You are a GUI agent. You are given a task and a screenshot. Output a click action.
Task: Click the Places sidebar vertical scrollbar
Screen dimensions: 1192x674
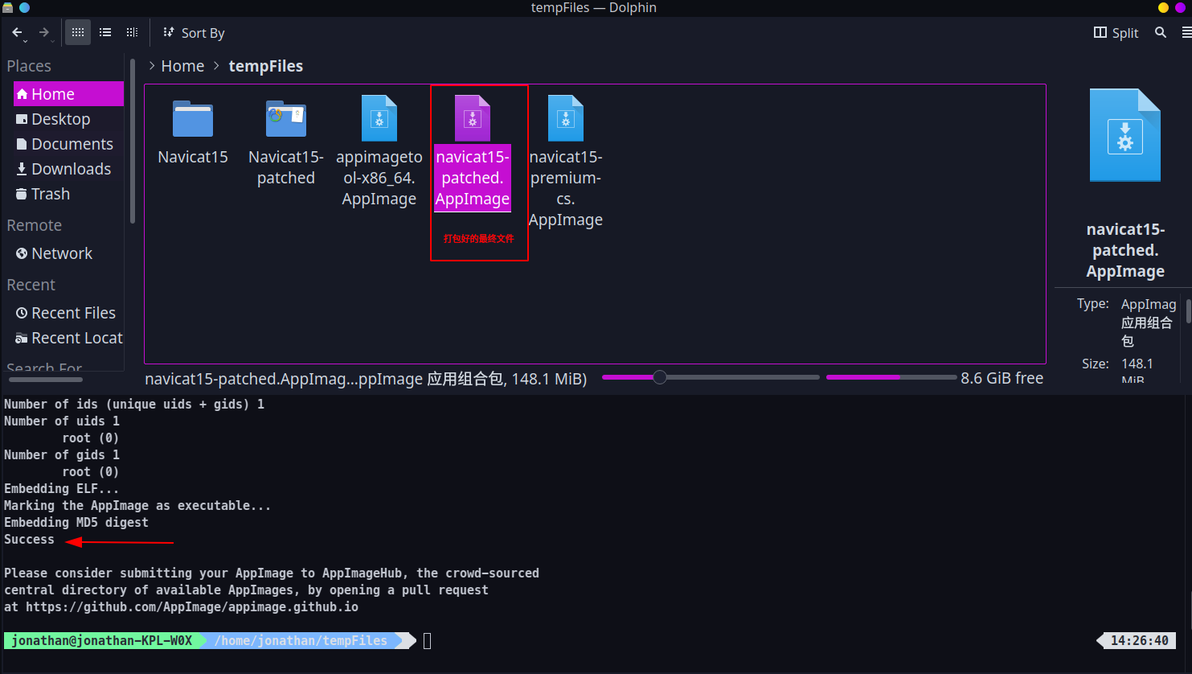(132, 141)
